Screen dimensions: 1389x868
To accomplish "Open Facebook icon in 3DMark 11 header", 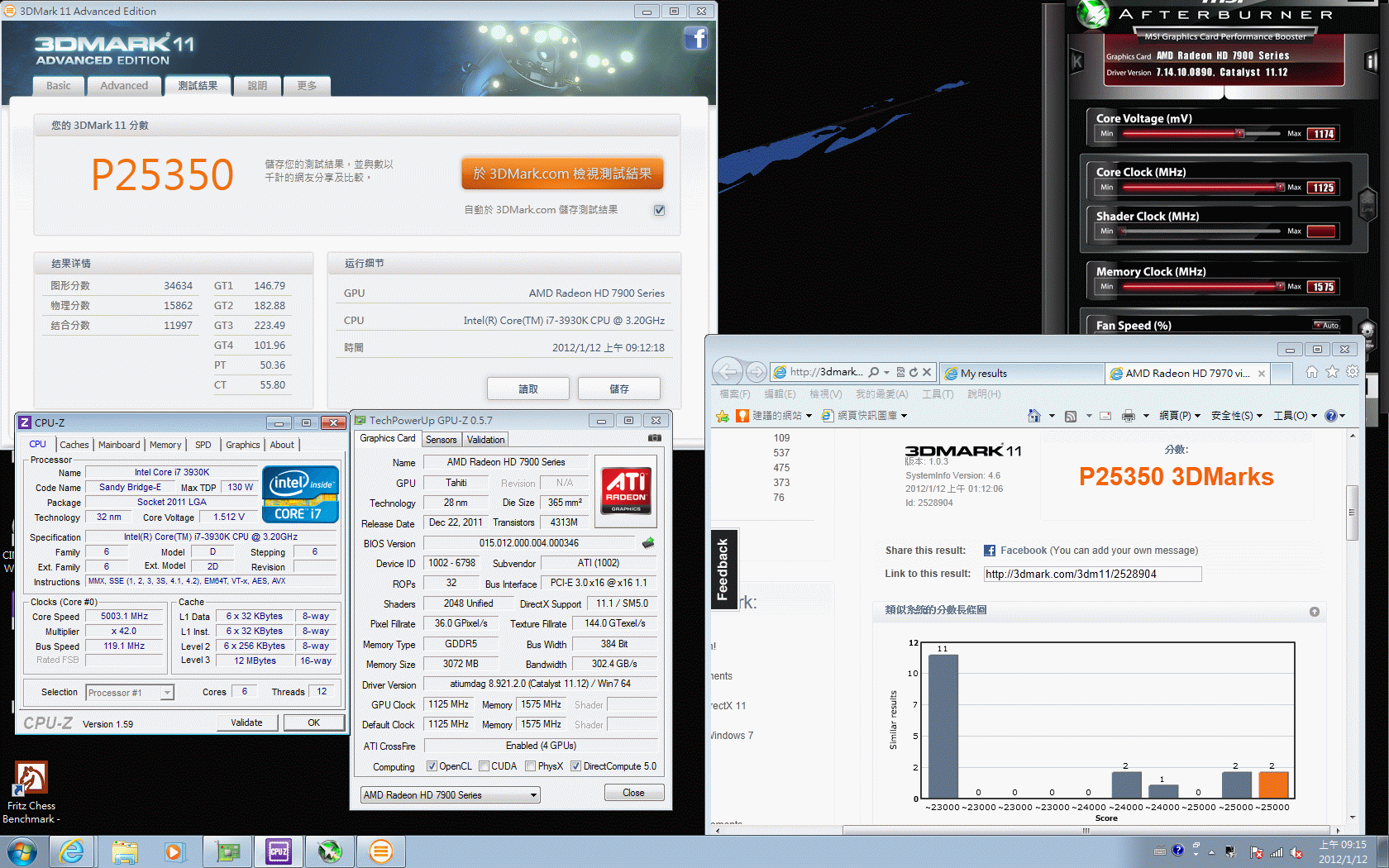I will point(696,38).
